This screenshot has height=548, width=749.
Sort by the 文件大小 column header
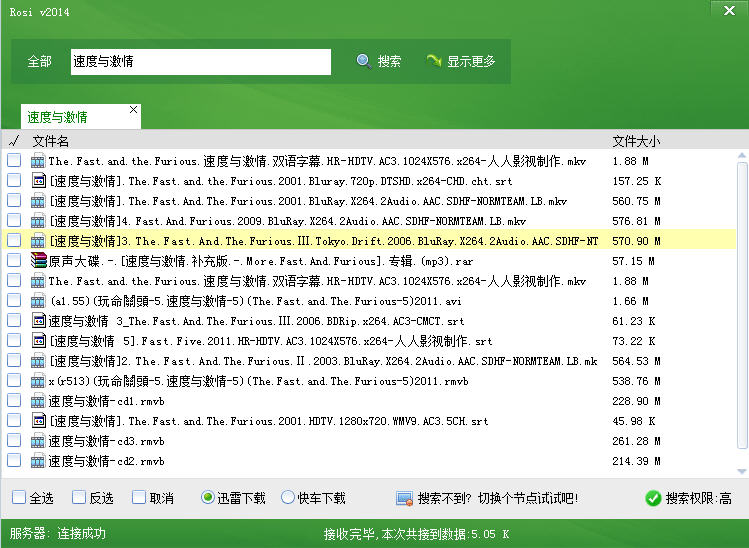[x=636, y=141]
